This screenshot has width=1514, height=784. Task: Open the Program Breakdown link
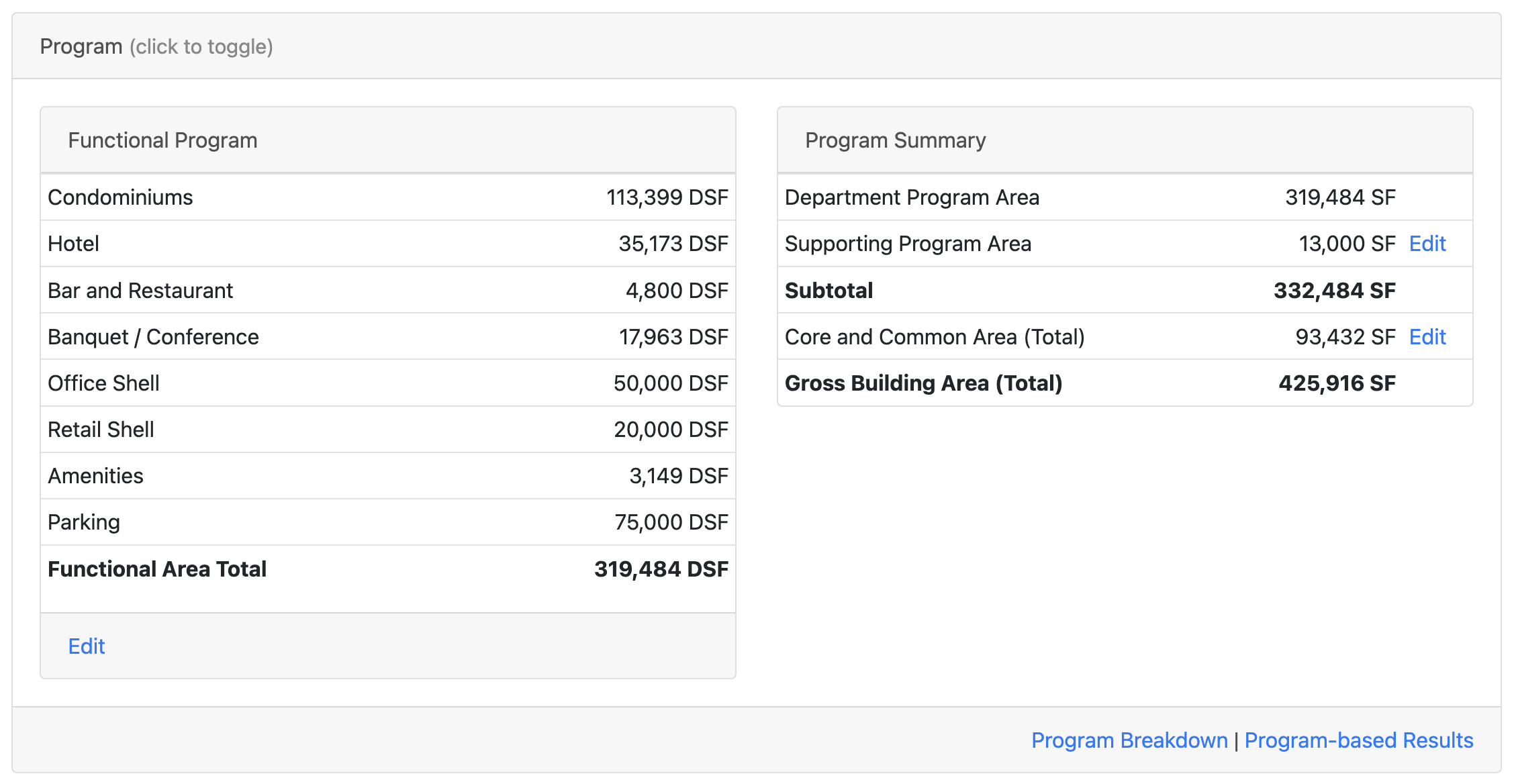pos(1129,740)
